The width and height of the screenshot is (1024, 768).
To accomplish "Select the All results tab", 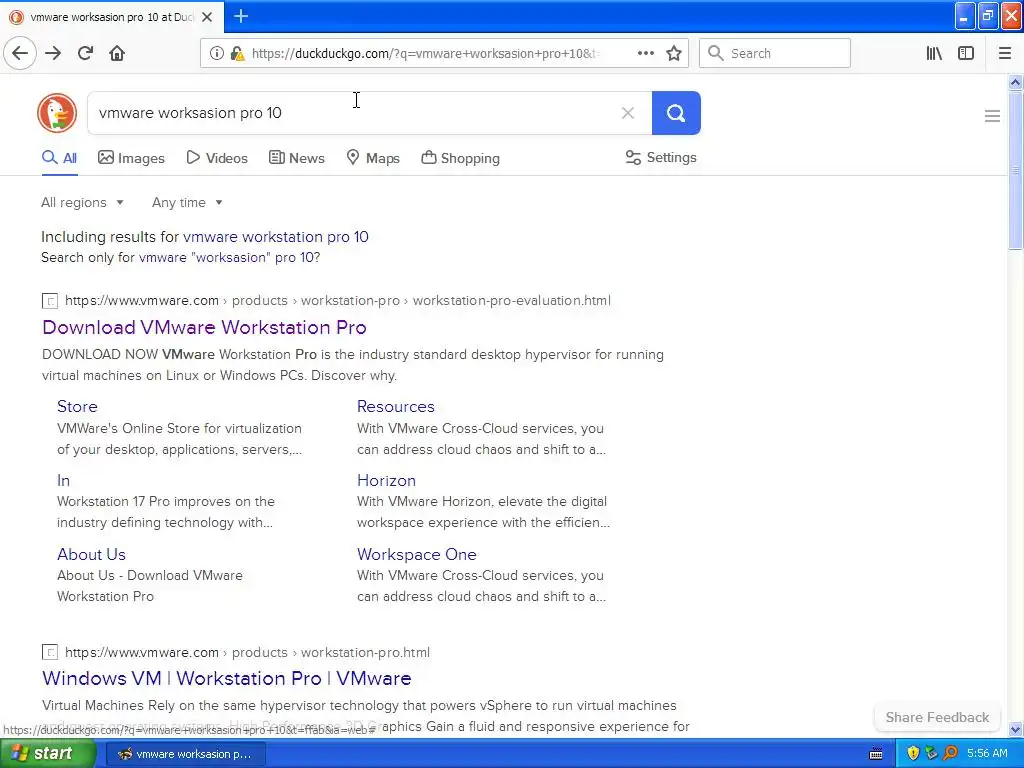I will [x=59, y=158].
